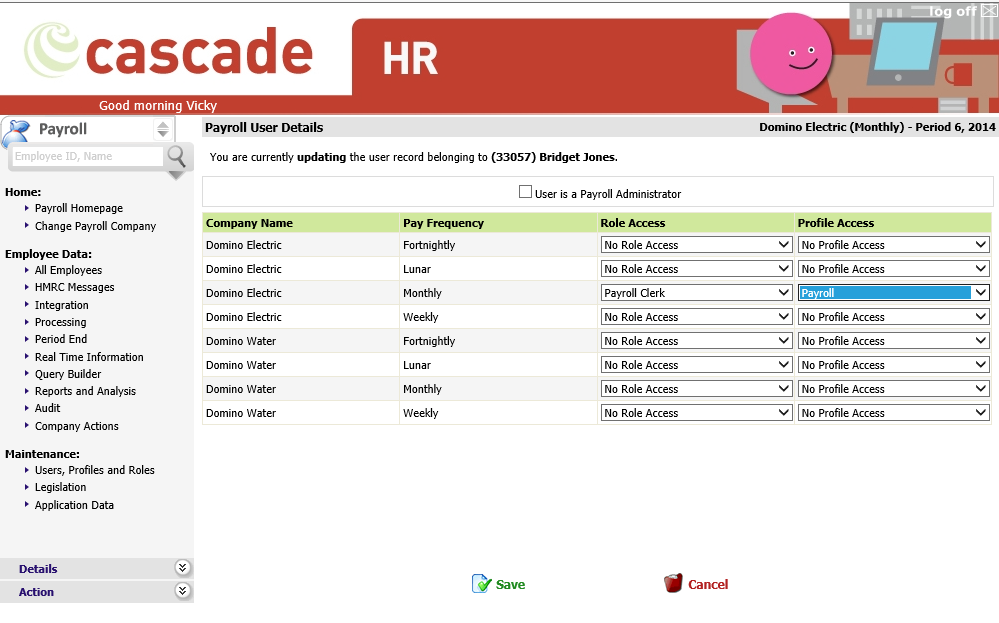The height and width of the screenshot is (623, 999).
Task: Open Real Time Information
Action: click(89, 357)
